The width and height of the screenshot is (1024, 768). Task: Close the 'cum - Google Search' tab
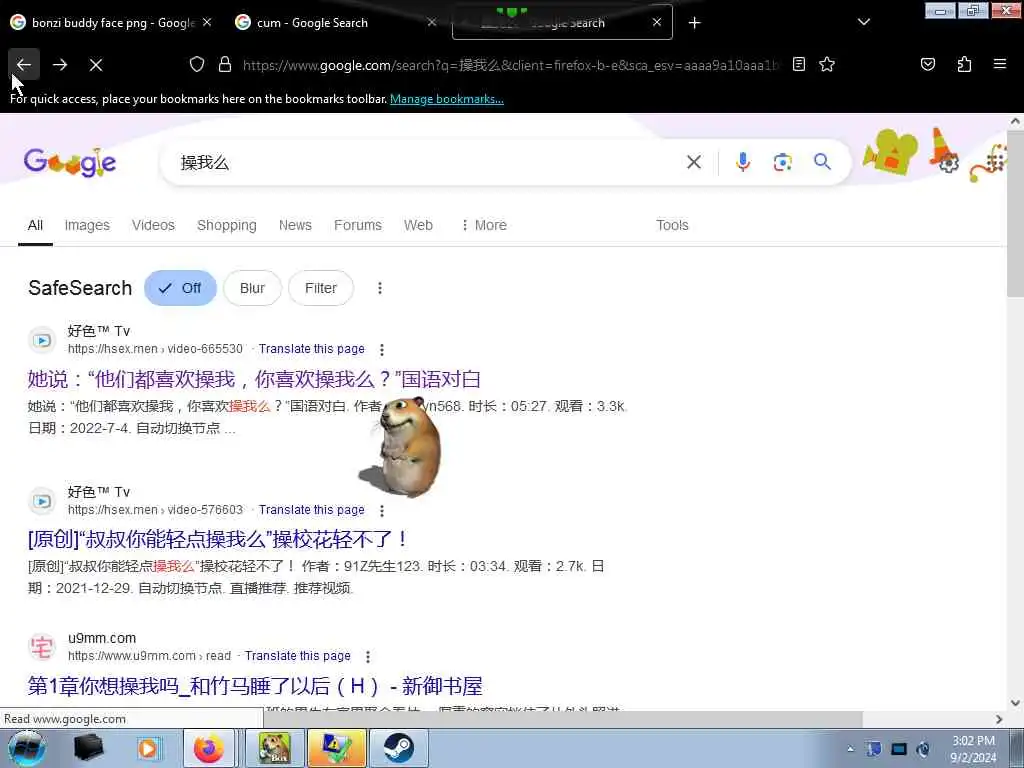[432, 22]
